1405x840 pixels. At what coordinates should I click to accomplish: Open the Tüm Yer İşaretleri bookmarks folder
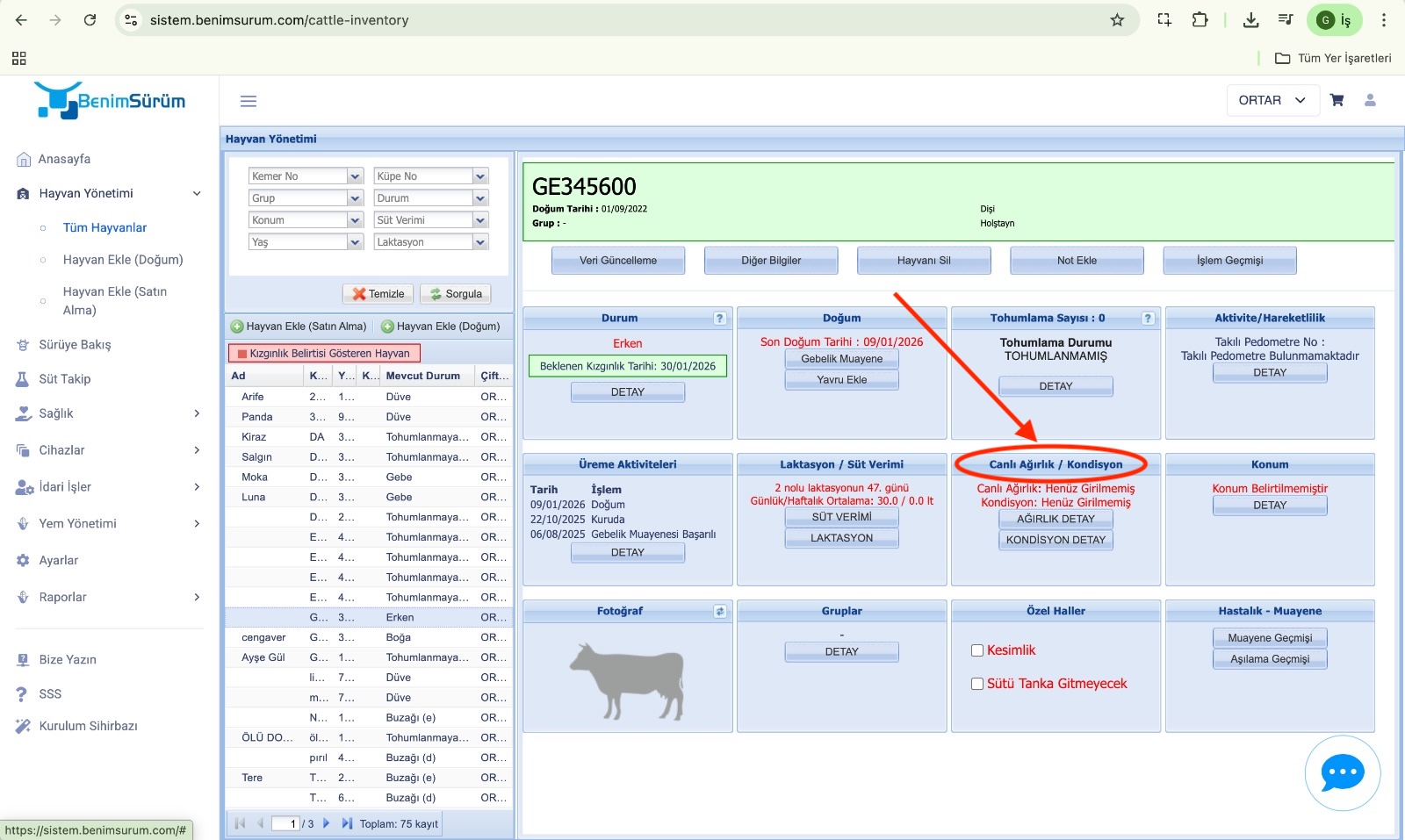1333,58
